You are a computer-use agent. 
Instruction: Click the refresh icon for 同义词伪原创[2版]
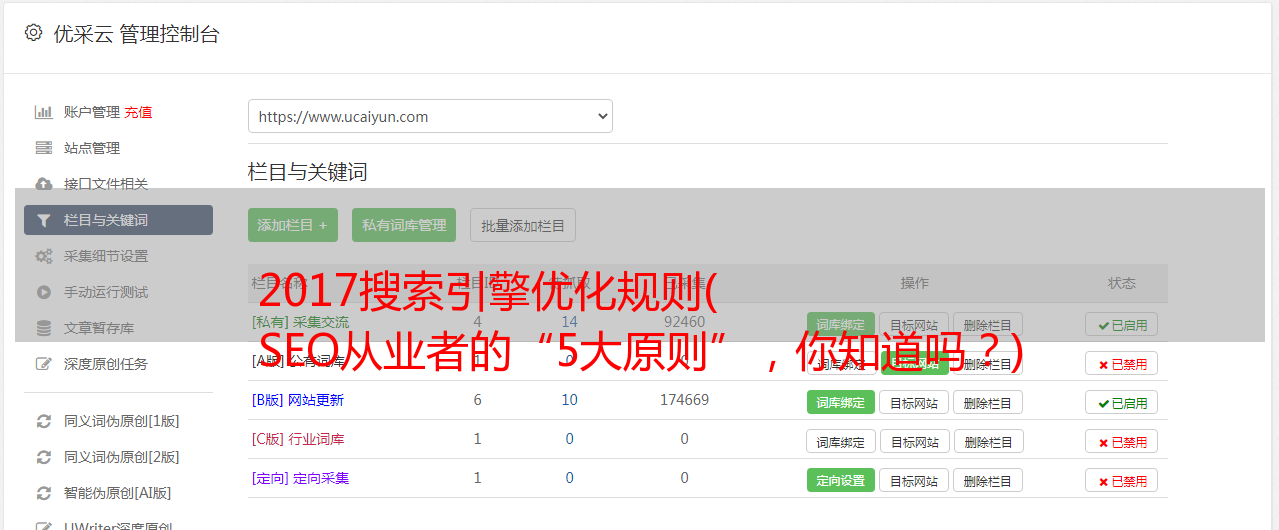(x=44, y=457)
